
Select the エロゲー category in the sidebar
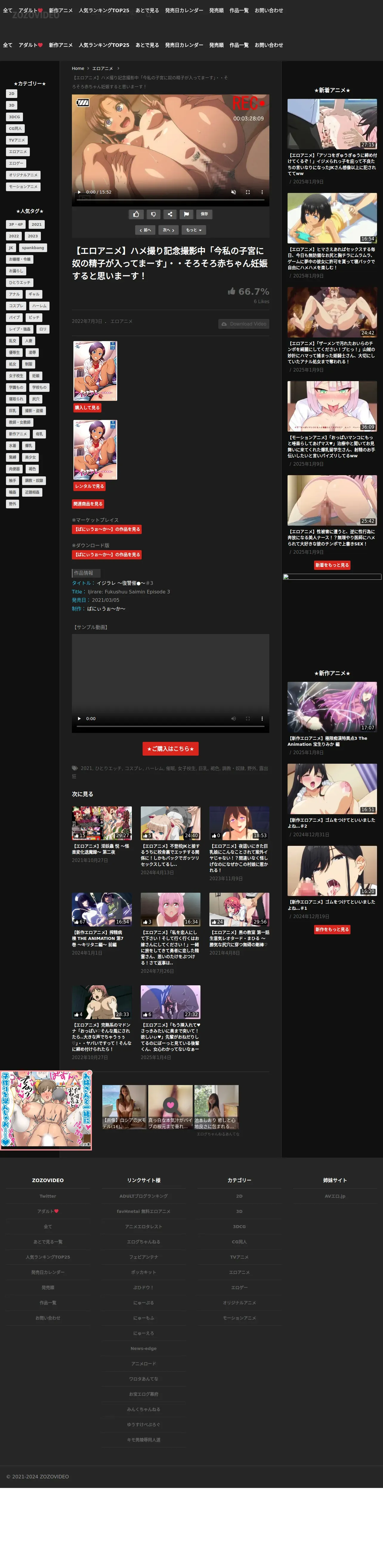[16, 163]
